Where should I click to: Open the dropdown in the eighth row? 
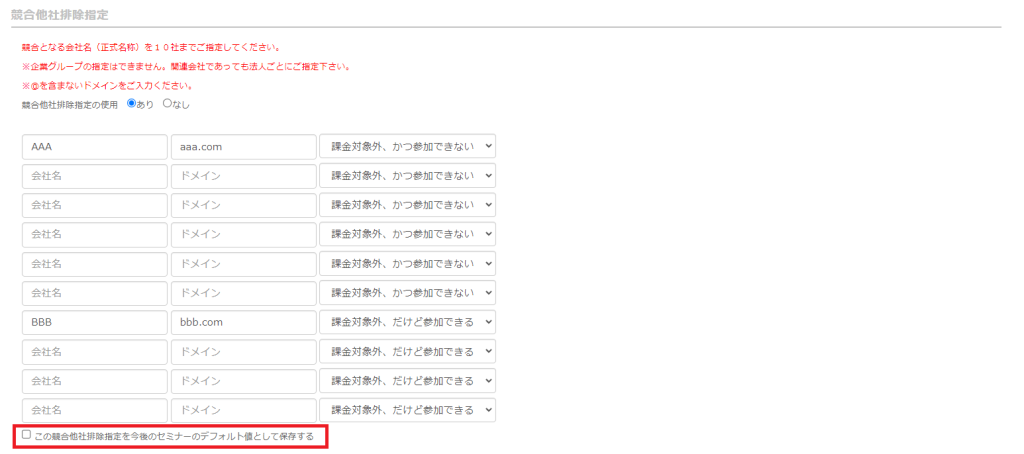pos(407,352)
